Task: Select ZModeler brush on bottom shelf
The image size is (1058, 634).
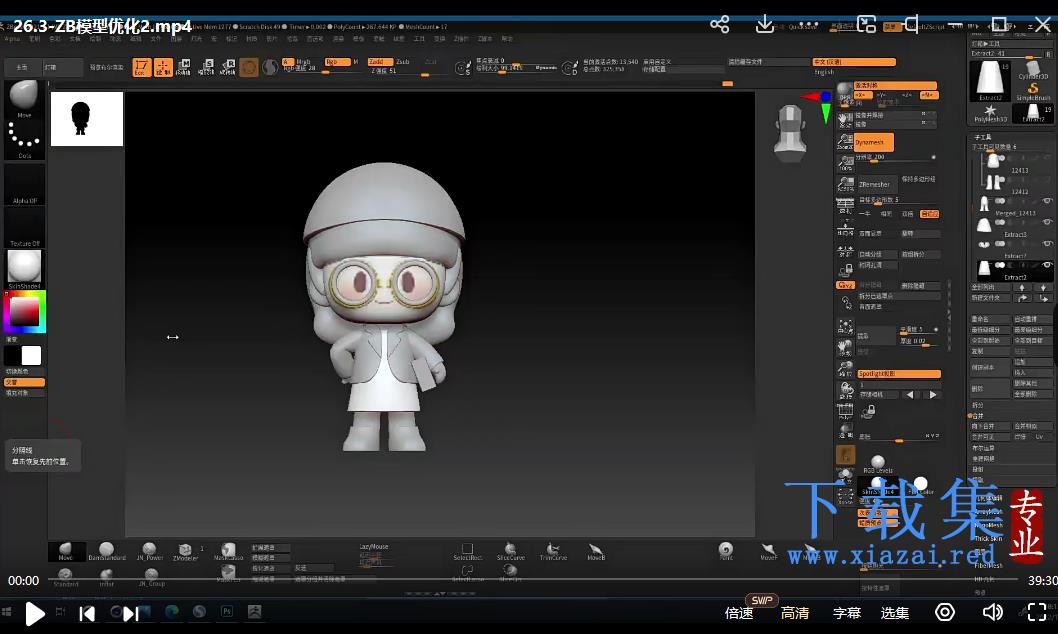Action: tap(185, 552)
